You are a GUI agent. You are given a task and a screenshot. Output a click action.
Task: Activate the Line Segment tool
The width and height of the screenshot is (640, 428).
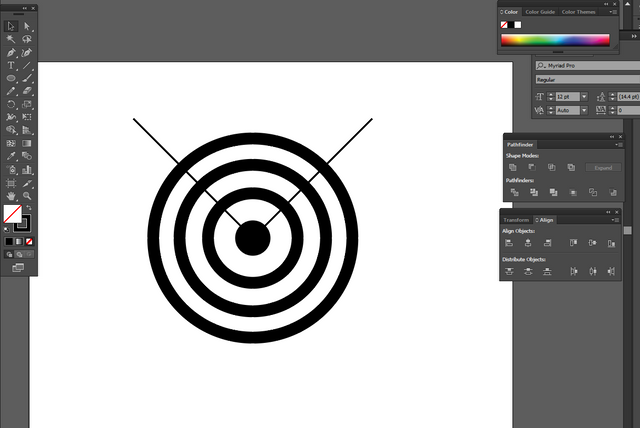[27, 65]
